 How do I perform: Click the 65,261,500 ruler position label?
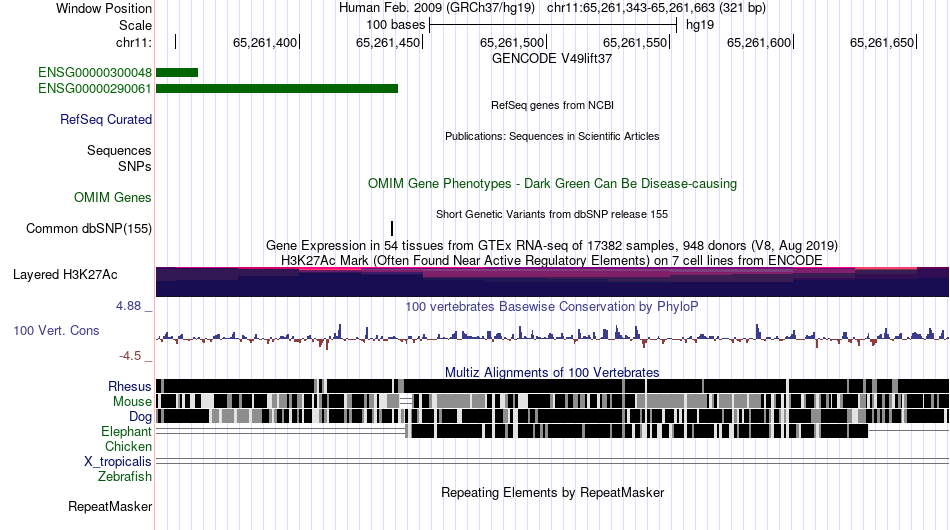[512, 43]
